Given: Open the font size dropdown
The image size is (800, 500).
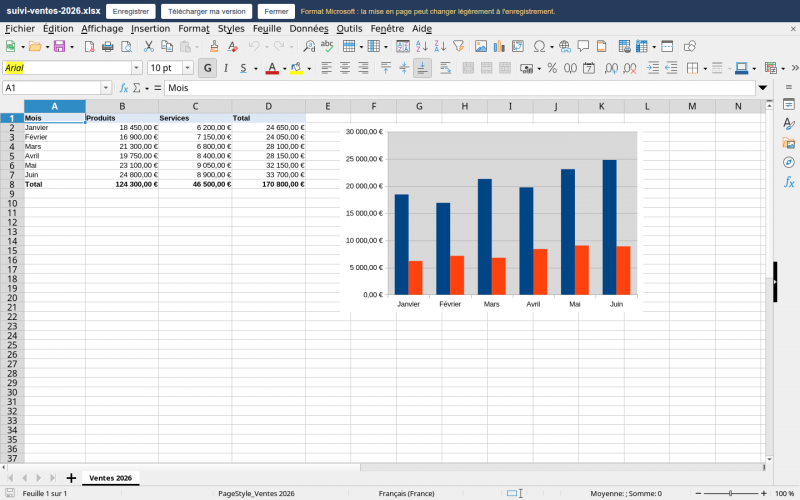Looking at the screenshot, I should point(187,68).
